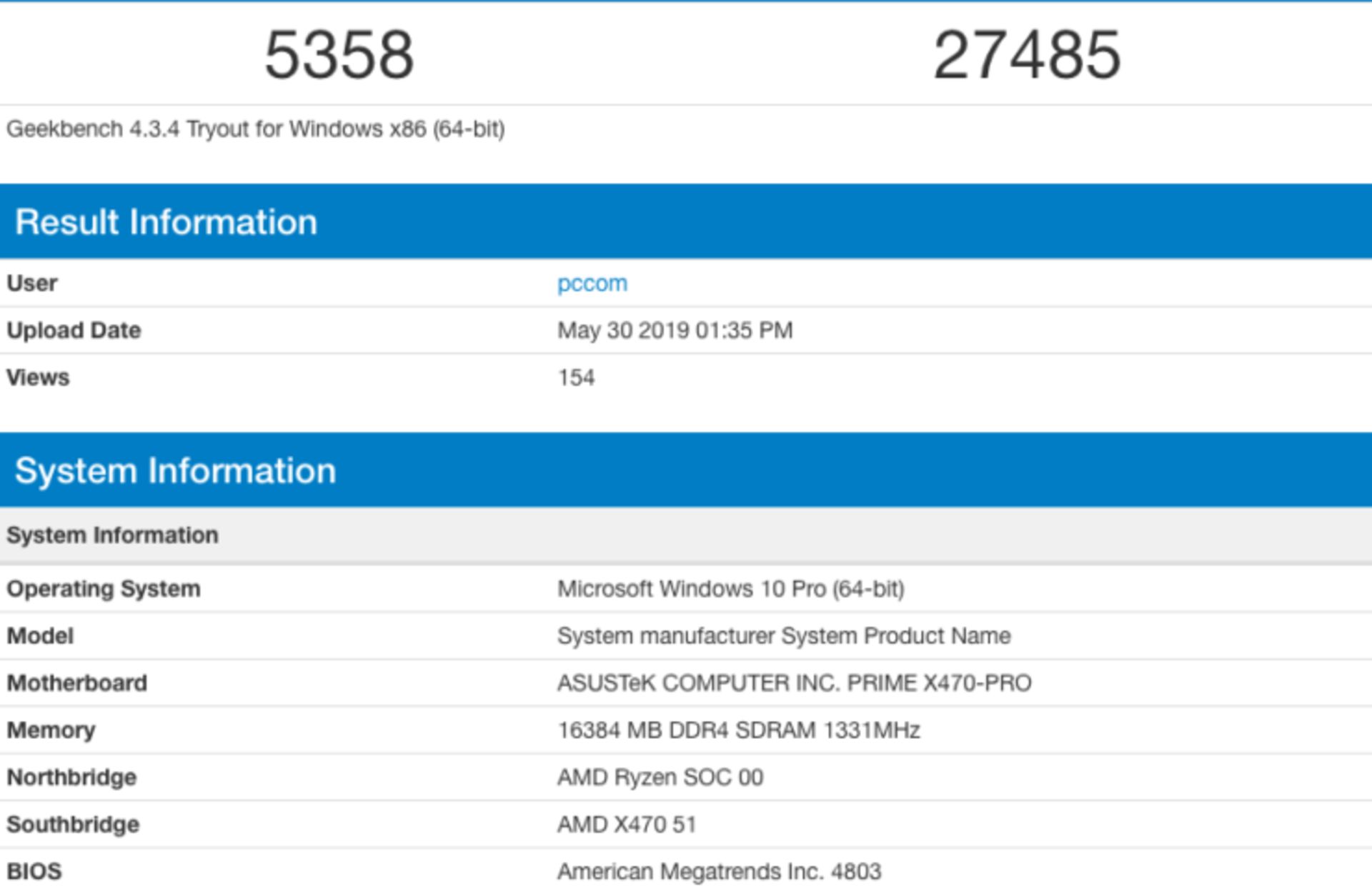
Task: Open the pccom user profile link
Action: point(592,283)
